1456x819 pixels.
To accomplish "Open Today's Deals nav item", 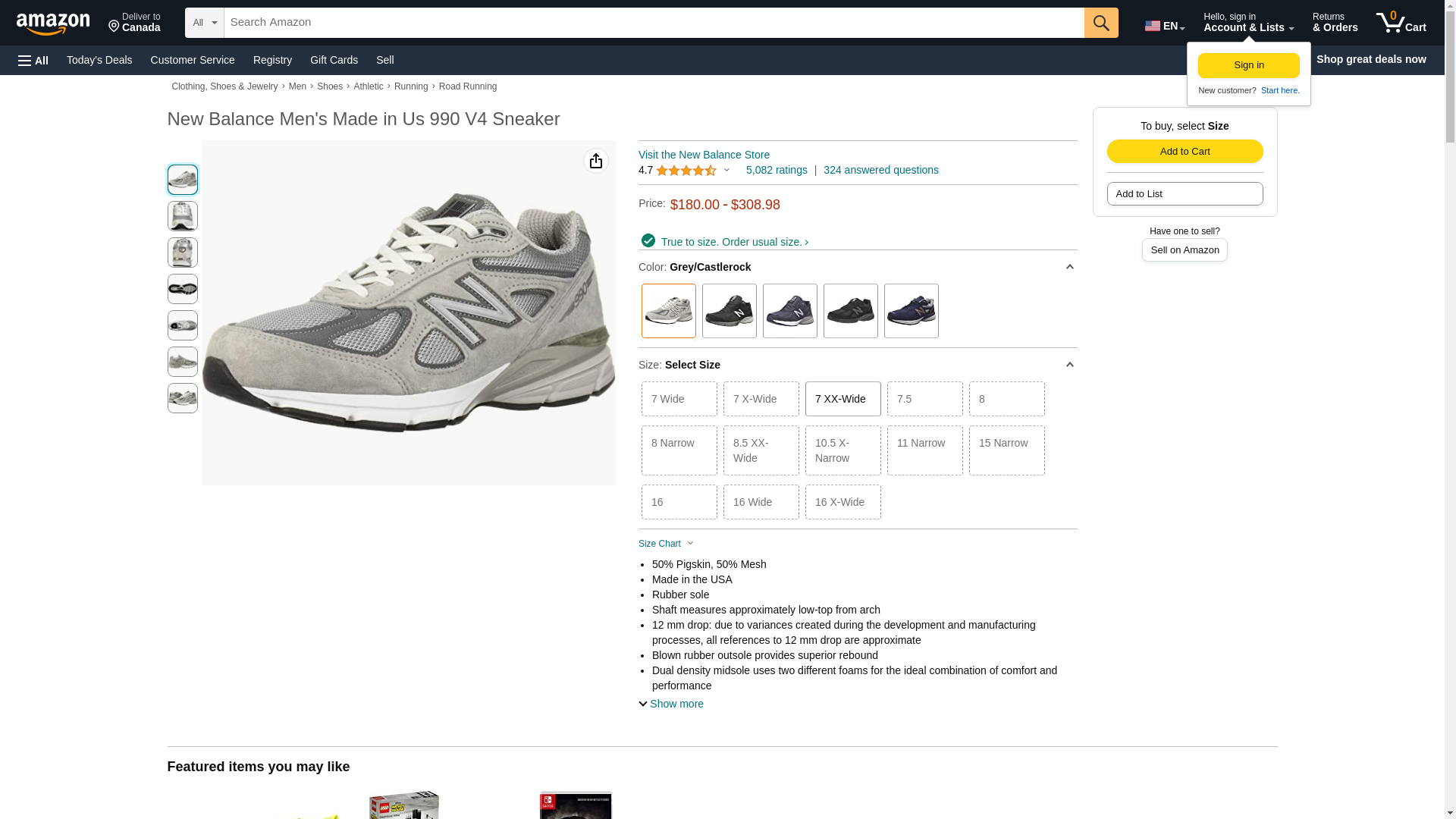I will pos(99,60).
